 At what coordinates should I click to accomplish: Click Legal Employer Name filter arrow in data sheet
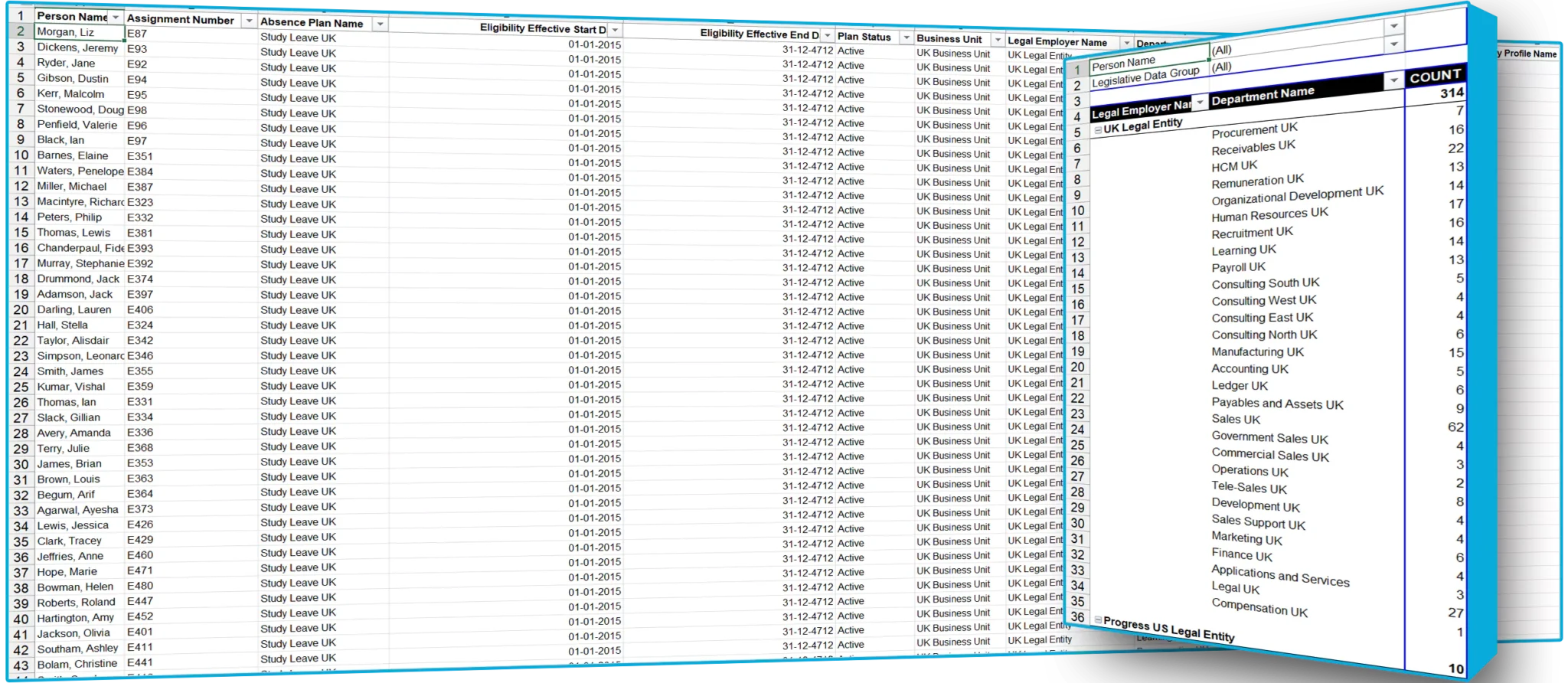[1126, 43]
